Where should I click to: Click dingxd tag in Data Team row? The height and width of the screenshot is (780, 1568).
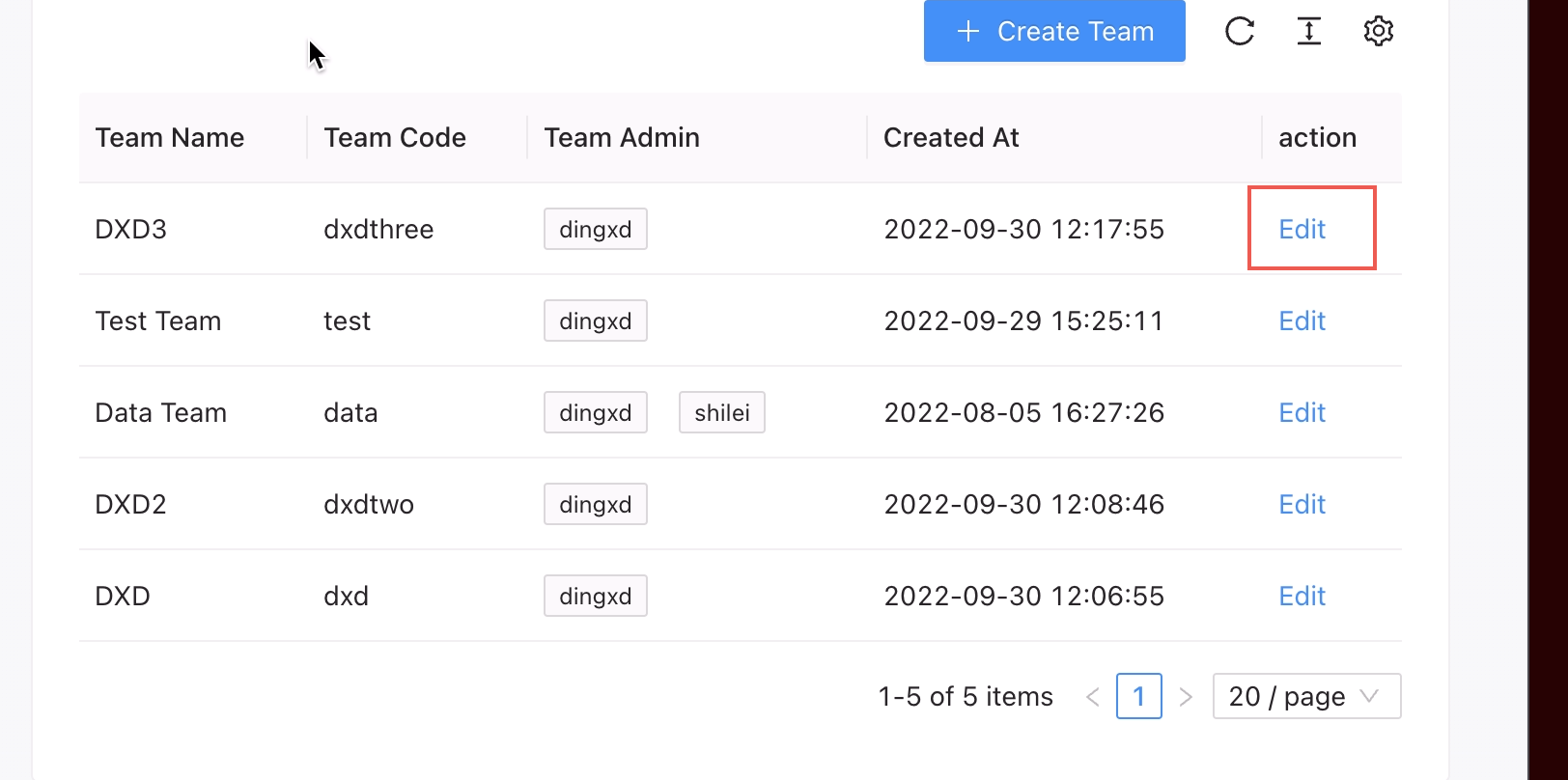pyautogui.click(x=596, y=413)
